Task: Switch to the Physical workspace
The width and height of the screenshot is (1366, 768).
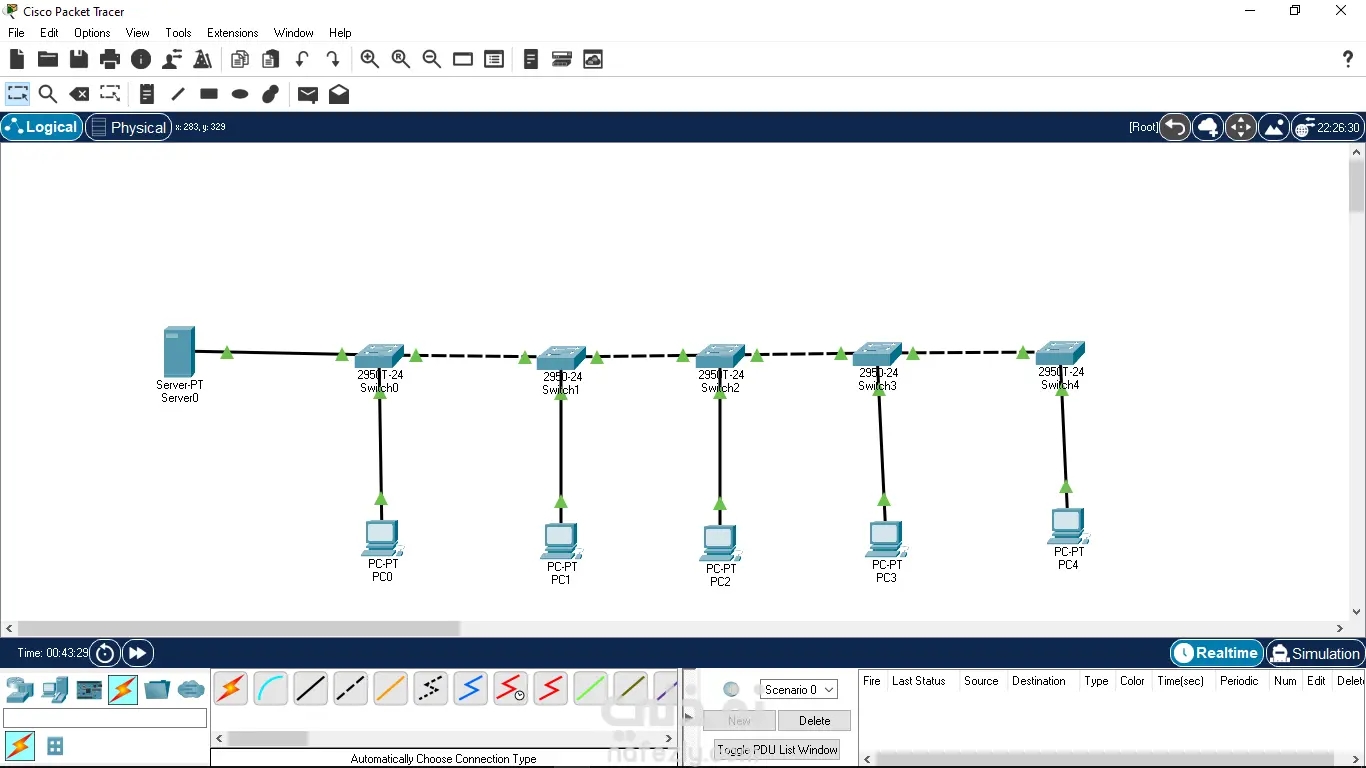Action: (128, 127)
